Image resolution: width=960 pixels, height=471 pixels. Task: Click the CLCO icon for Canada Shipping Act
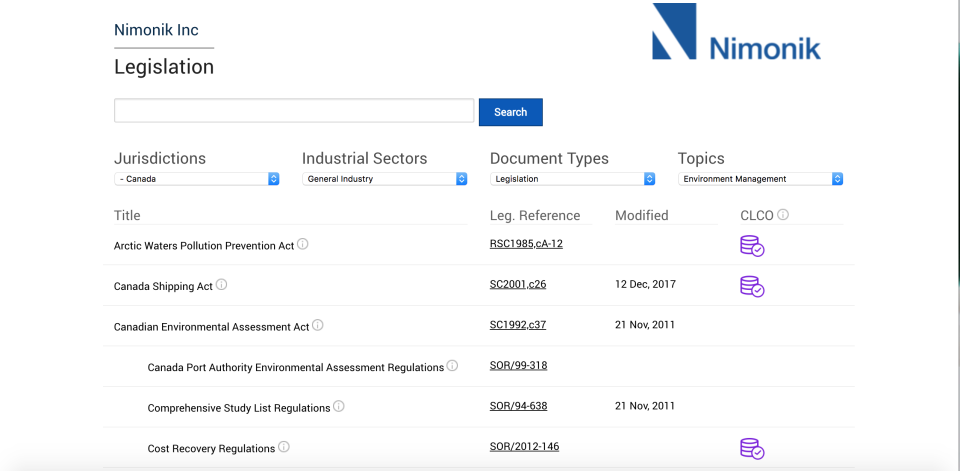tap(751, 286)
